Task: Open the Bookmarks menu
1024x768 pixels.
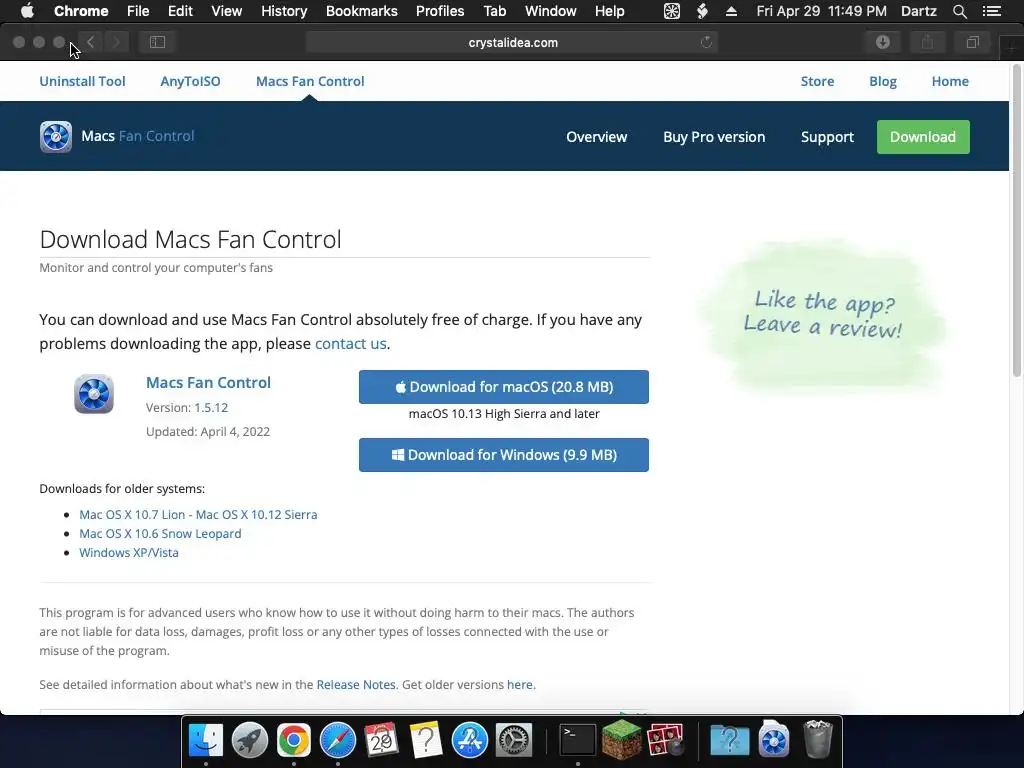Action: click(x=362, y=11)
